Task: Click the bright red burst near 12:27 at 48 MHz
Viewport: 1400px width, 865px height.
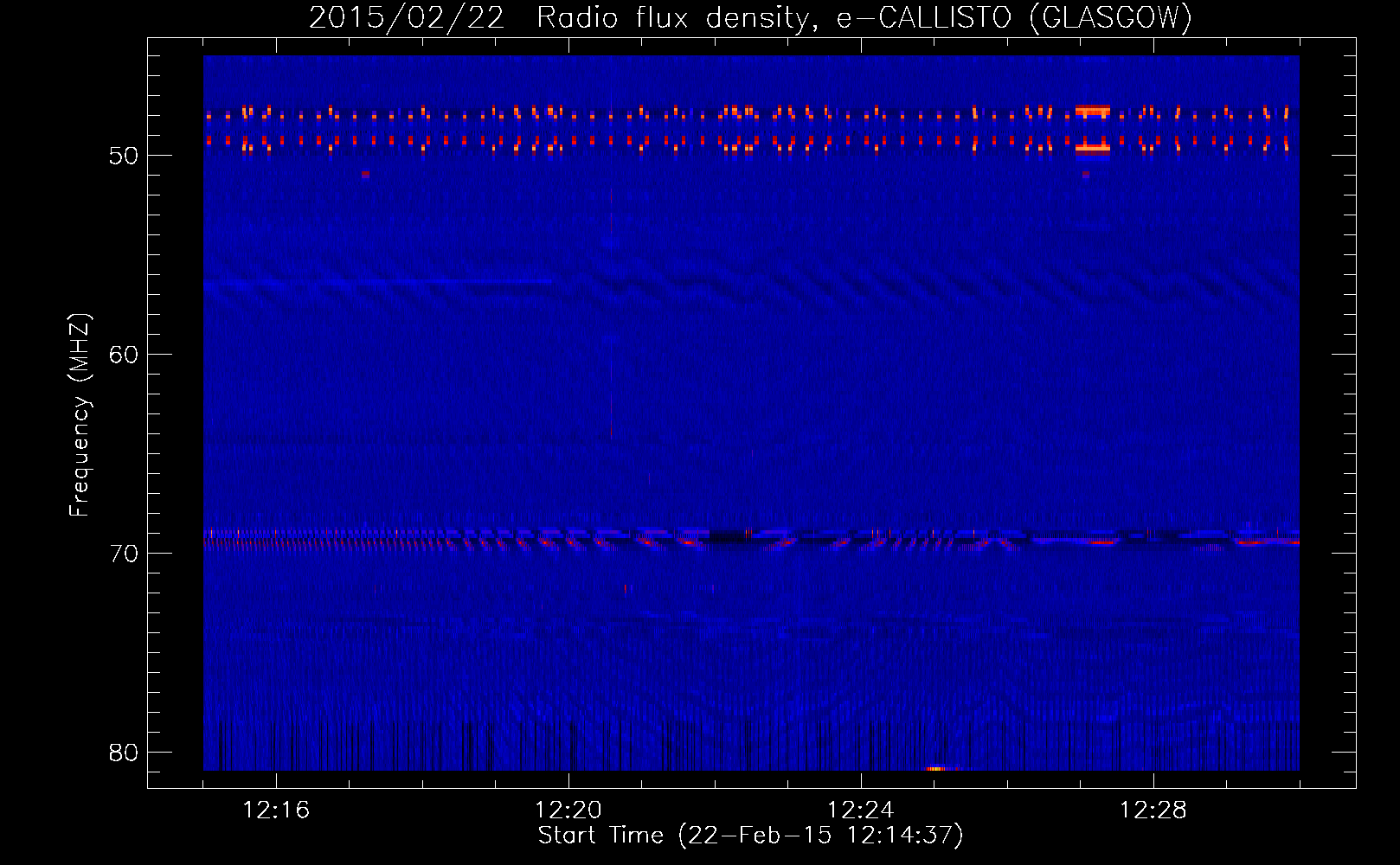Action: pyautogui.click(x=1092, y=112)
